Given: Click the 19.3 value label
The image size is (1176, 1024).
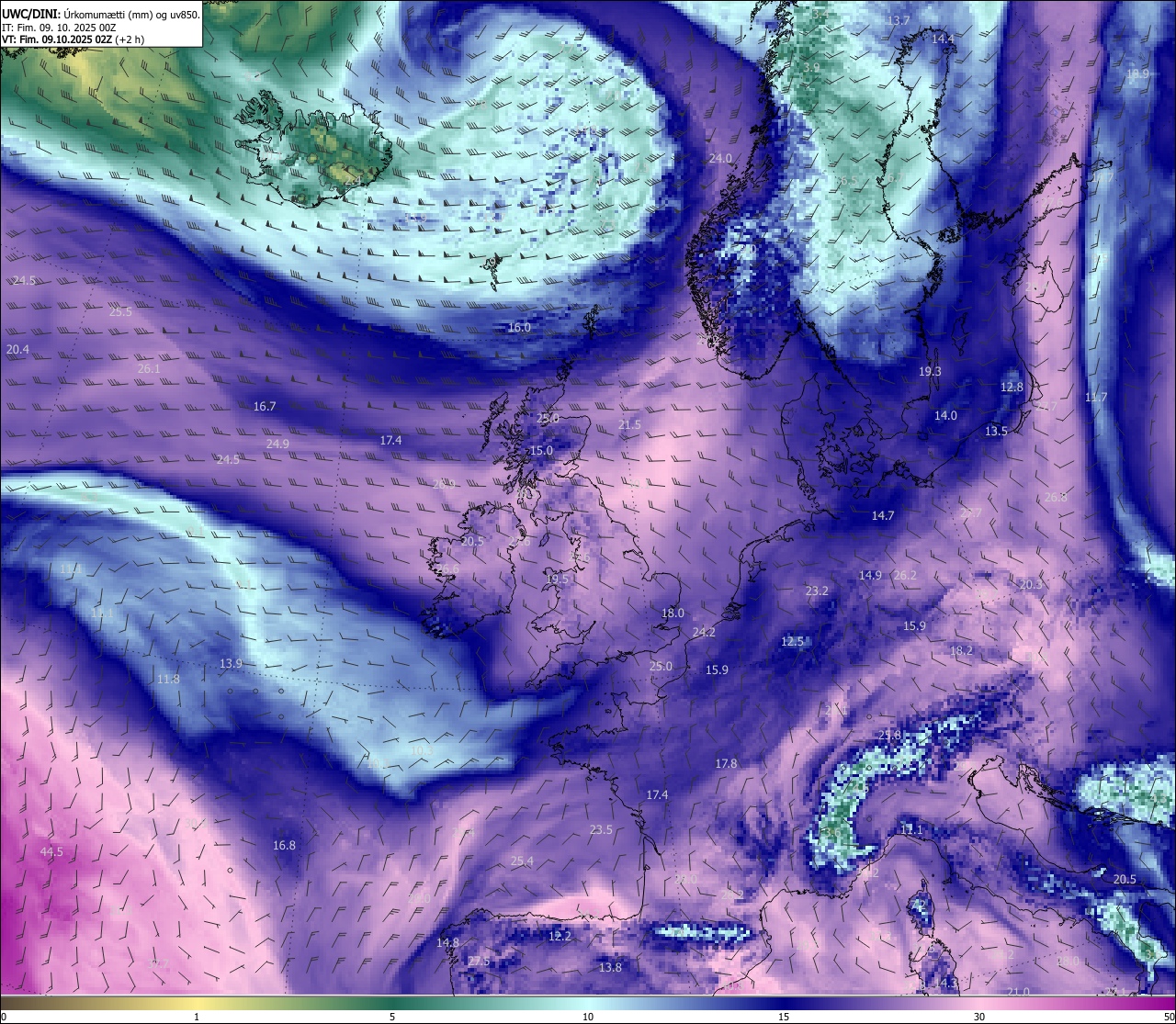Looking at the screenshot, I should (930, 371).
